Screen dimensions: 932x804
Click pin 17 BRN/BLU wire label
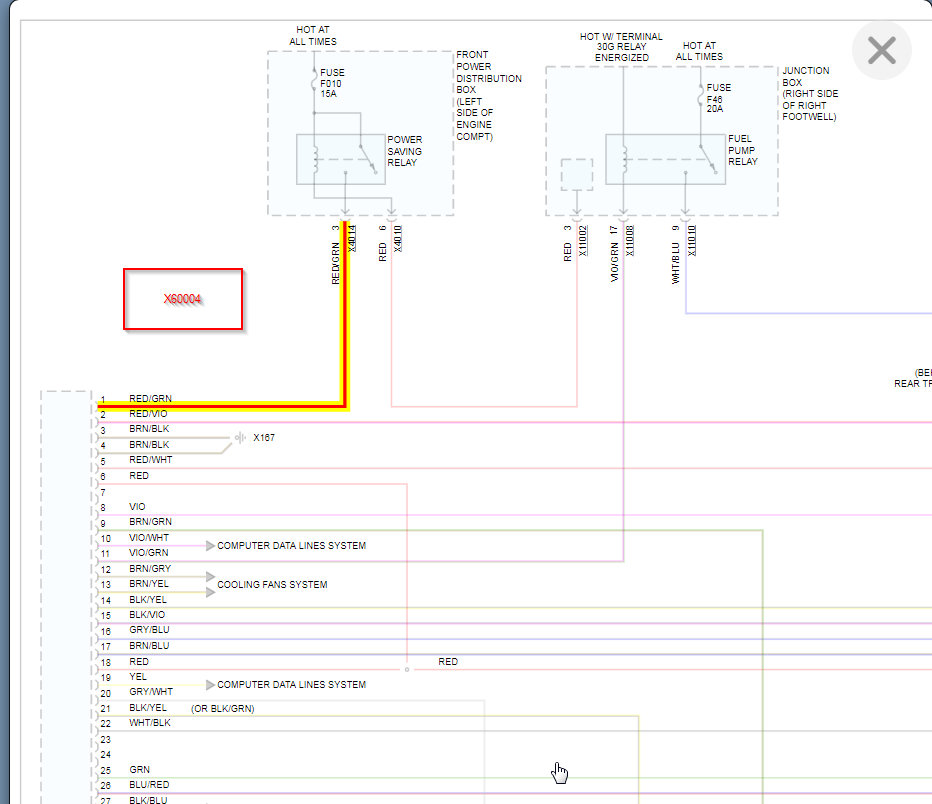(149, 645)
